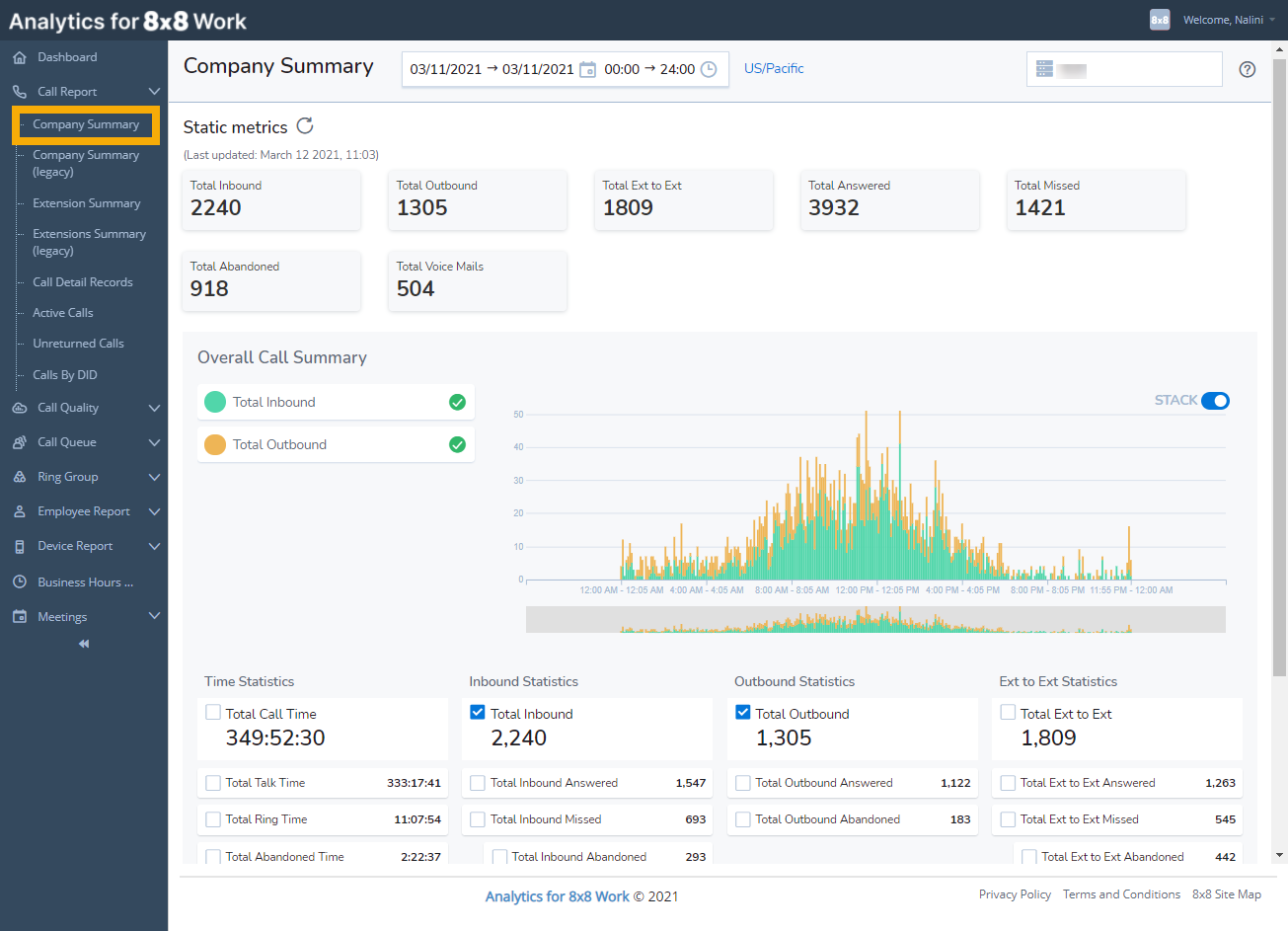Refresh the Static metrics data
This screenshot has height=931, width=1288.
click(304, 126)
